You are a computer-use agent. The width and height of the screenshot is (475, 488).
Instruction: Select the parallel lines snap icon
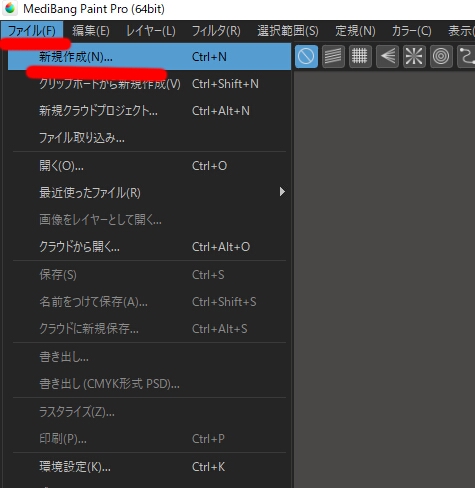[333, 56]
